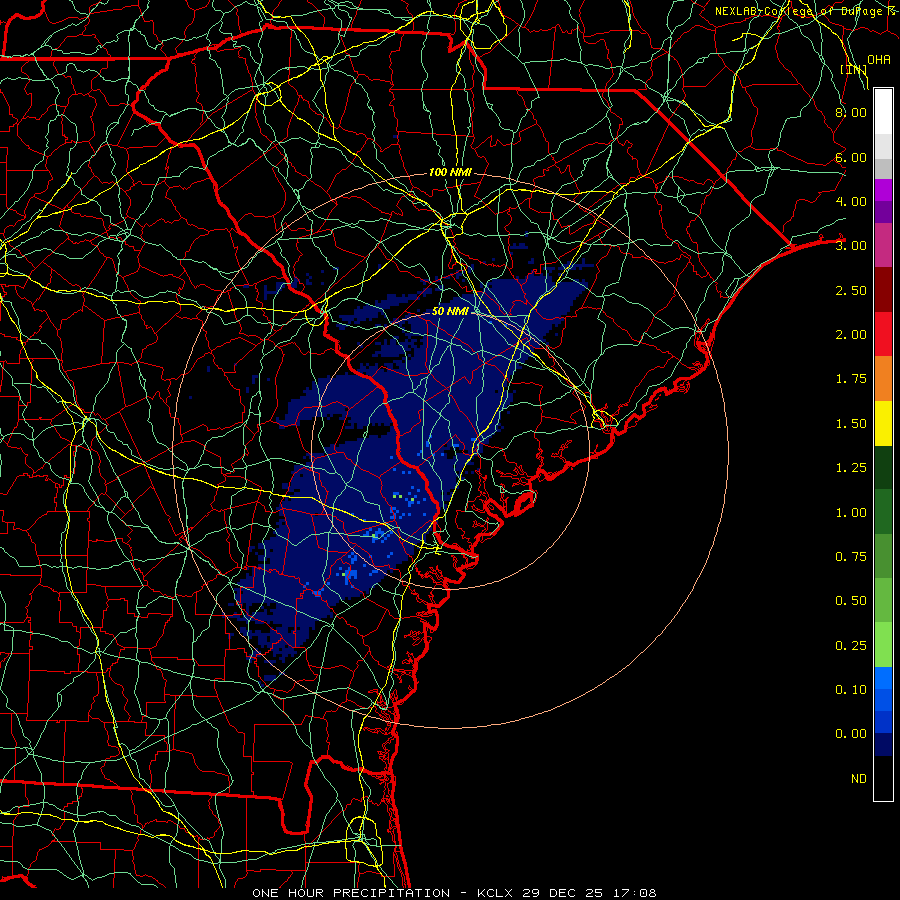The width and height of the screenshot is (900, 900).
Task: Select the bright red 2.00 legend swatch
Action: pos(883,334)
